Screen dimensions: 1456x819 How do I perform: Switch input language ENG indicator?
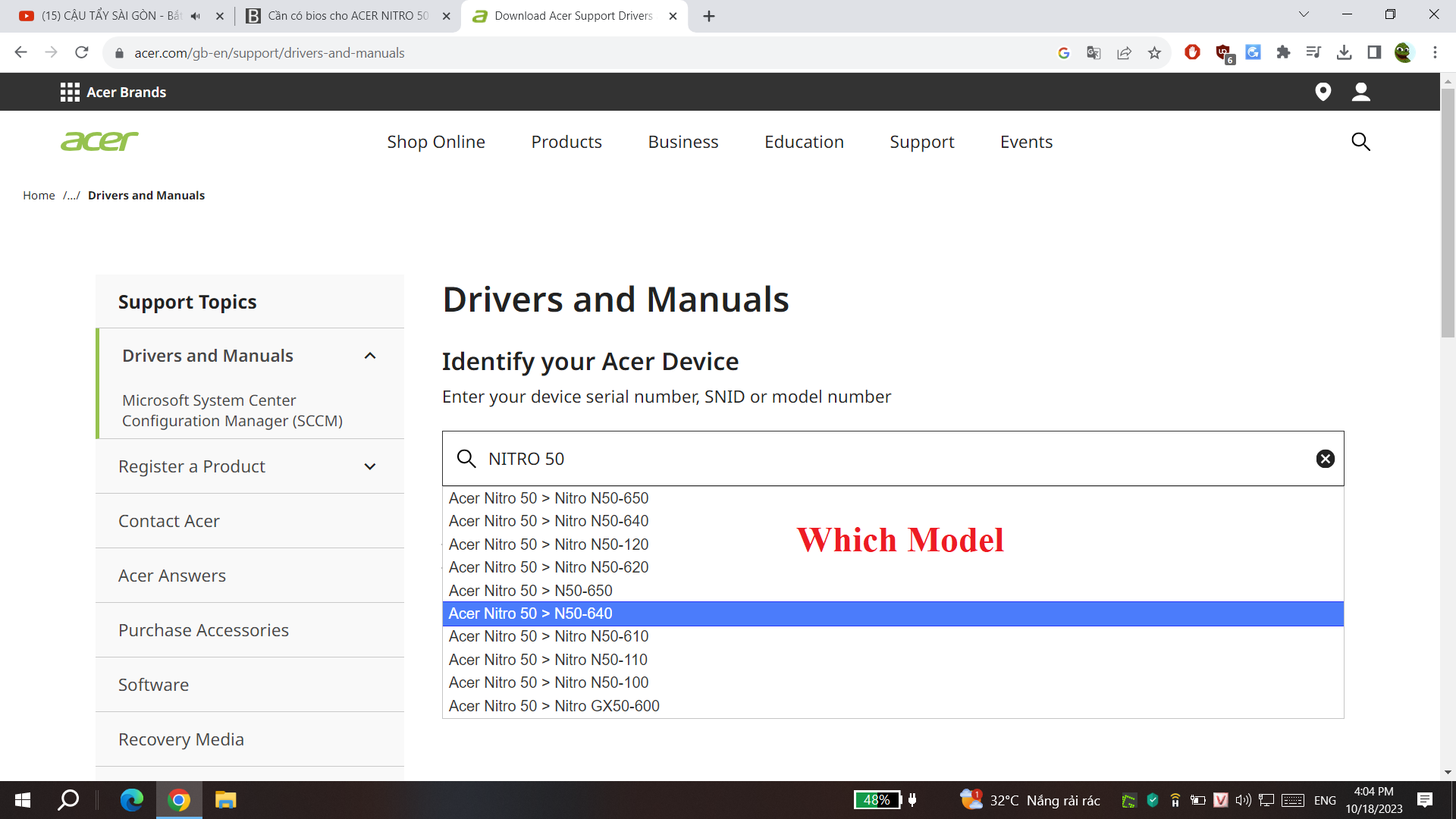tap(1325, 800)
